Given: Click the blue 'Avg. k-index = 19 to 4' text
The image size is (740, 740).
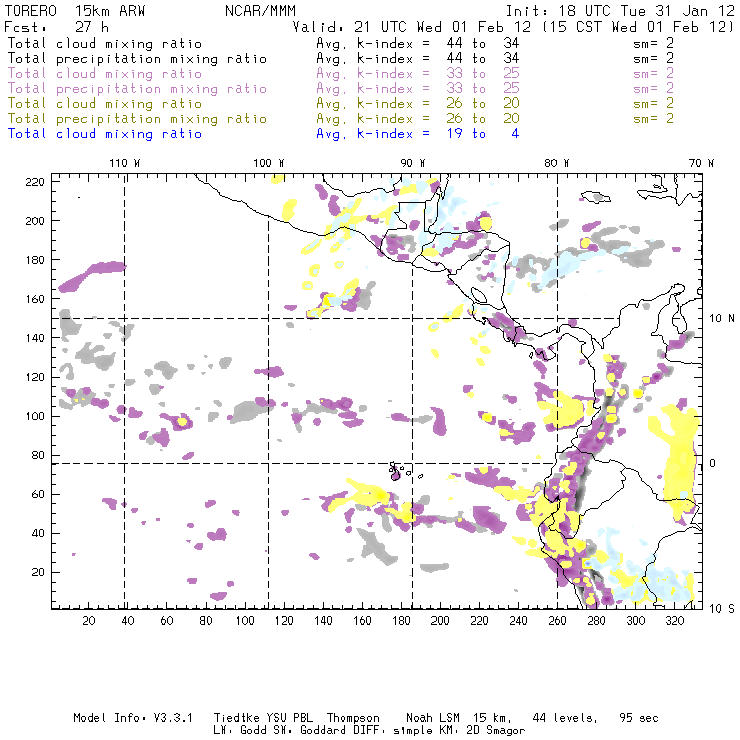Looking at the screenshot, I should (418, 134).
